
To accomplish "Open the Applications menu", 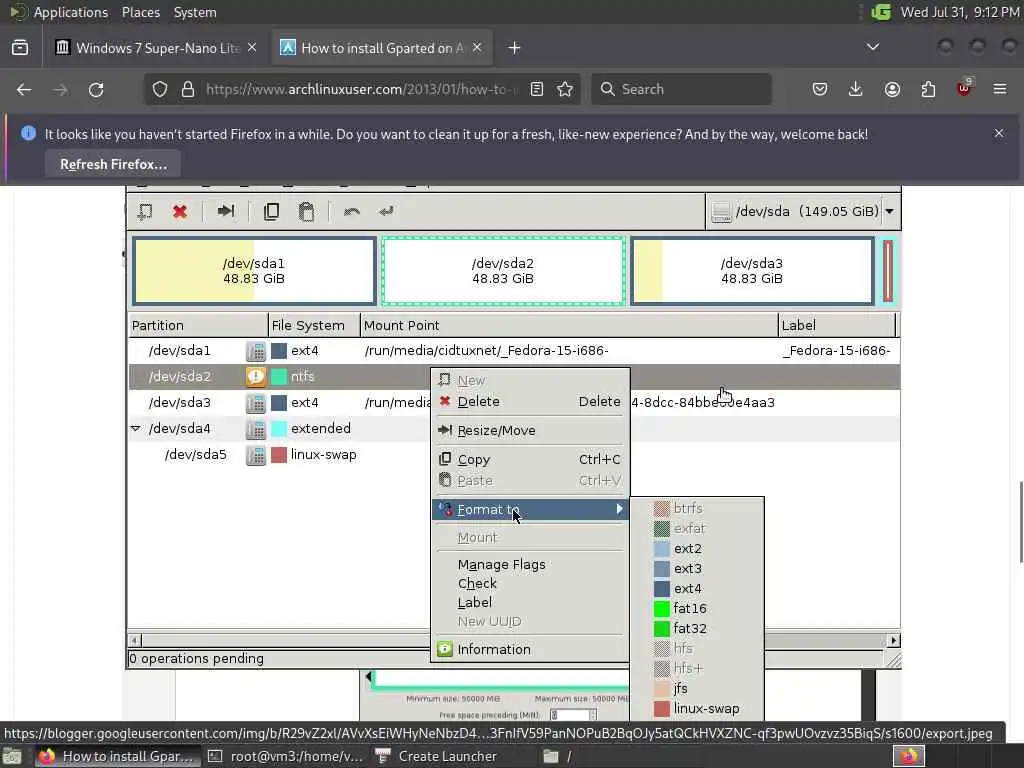I will pos(71,12).
